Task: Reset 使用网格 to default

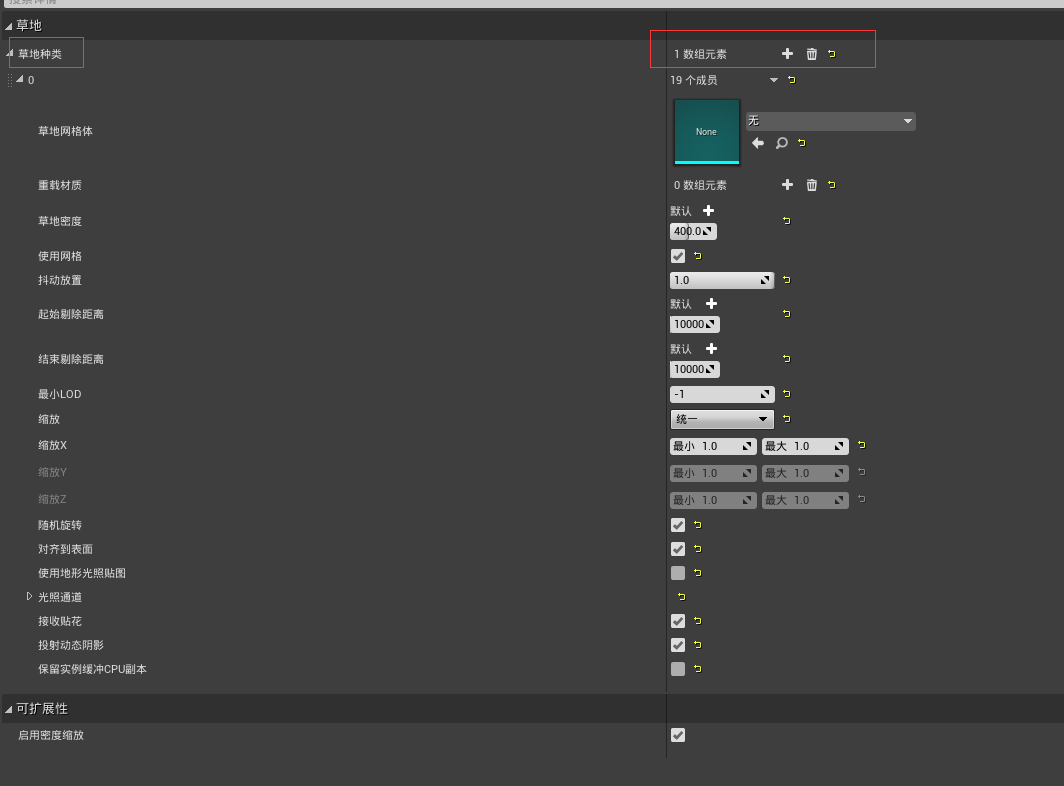Action: pos(698,256)
